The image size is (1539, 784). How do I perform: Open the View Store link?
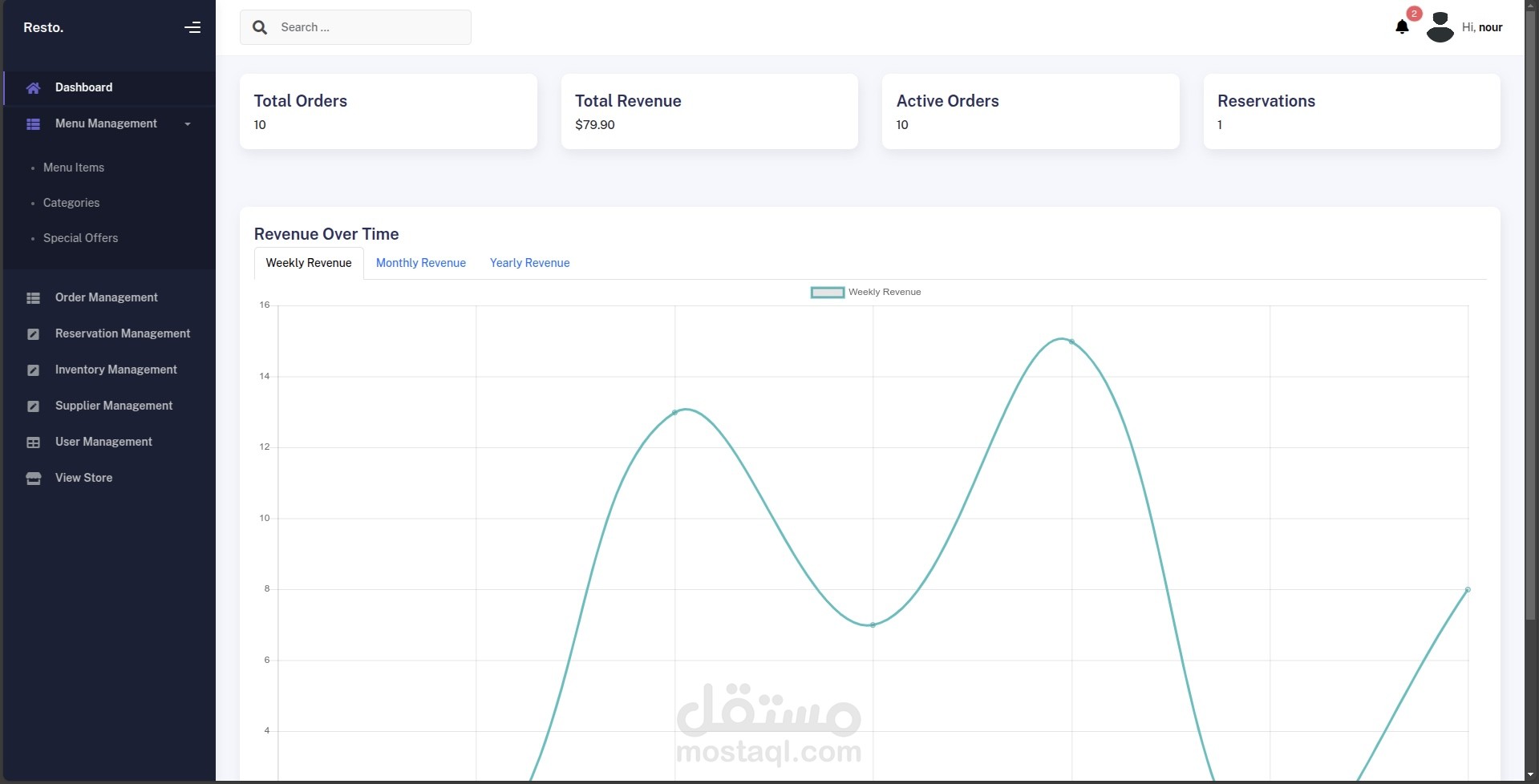click(83, 478)
